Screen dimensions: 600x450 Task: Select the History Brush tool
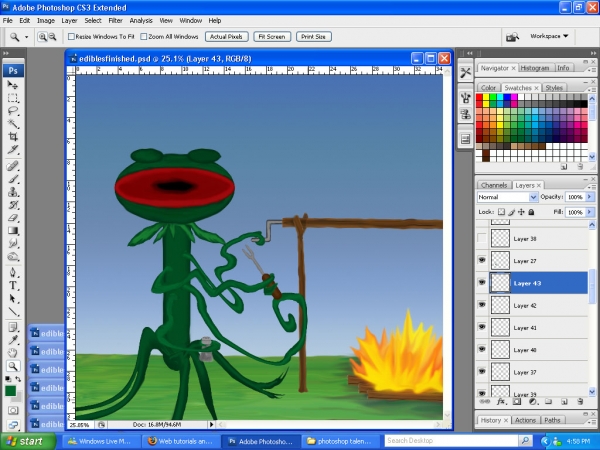click(x=13, y=205)
